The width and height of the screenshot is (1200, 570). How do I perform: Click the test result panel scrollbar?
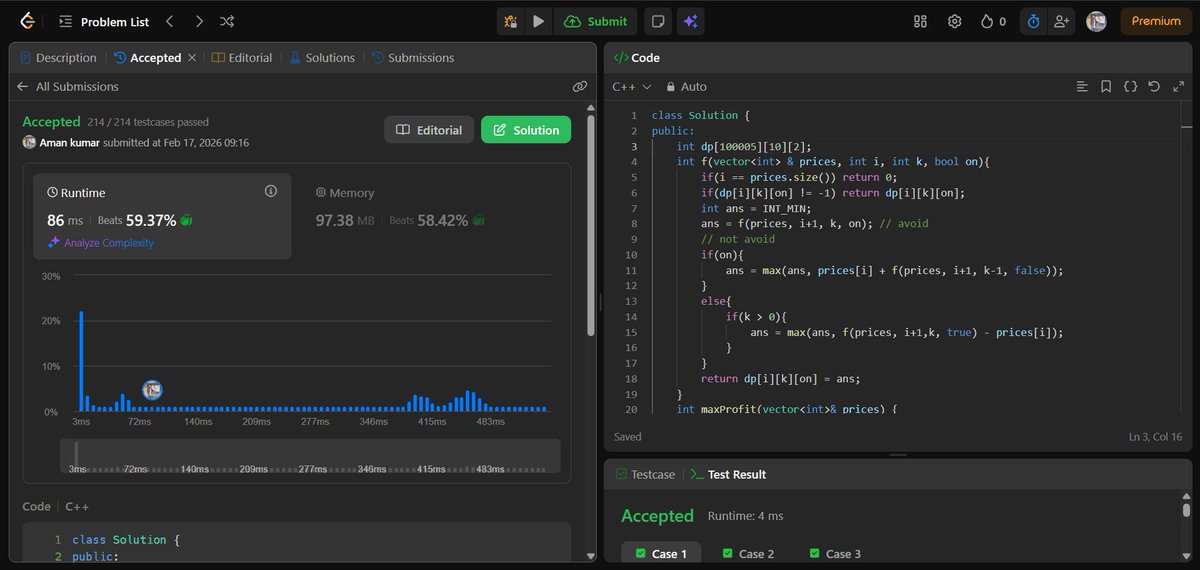1187,510
